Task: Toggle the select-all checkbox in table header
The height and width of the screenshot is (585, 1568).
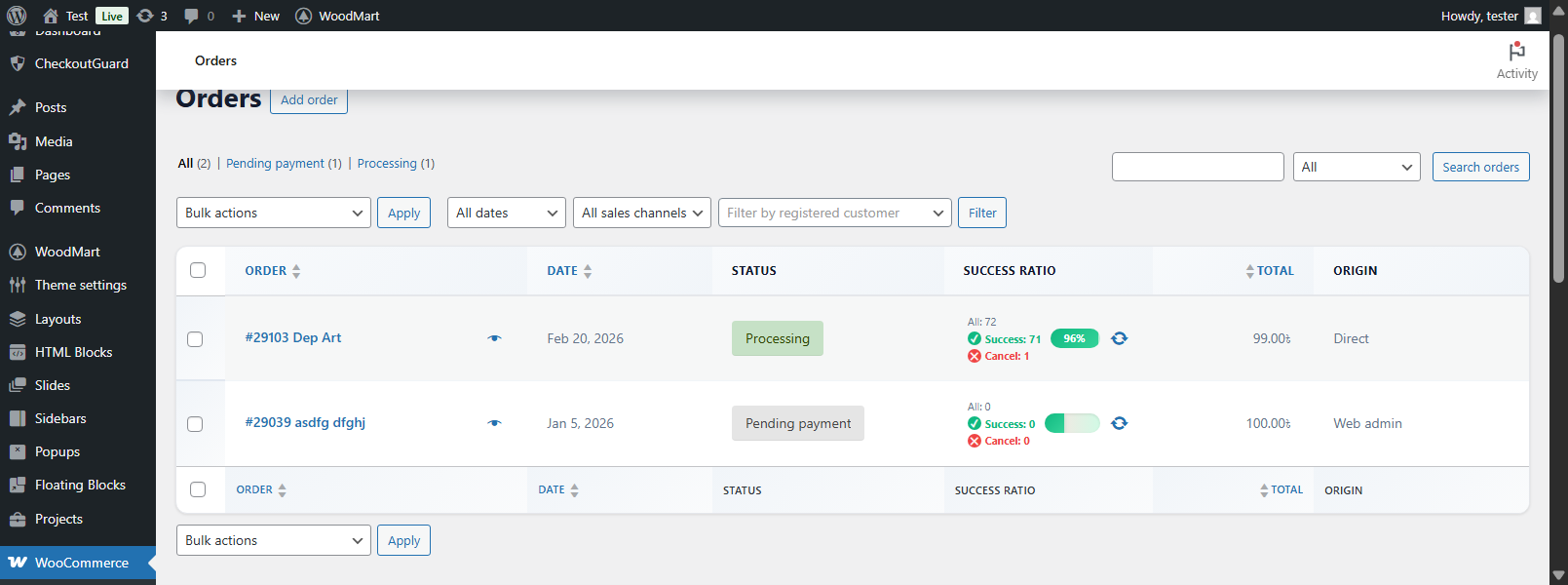Action: coord(198,270)
